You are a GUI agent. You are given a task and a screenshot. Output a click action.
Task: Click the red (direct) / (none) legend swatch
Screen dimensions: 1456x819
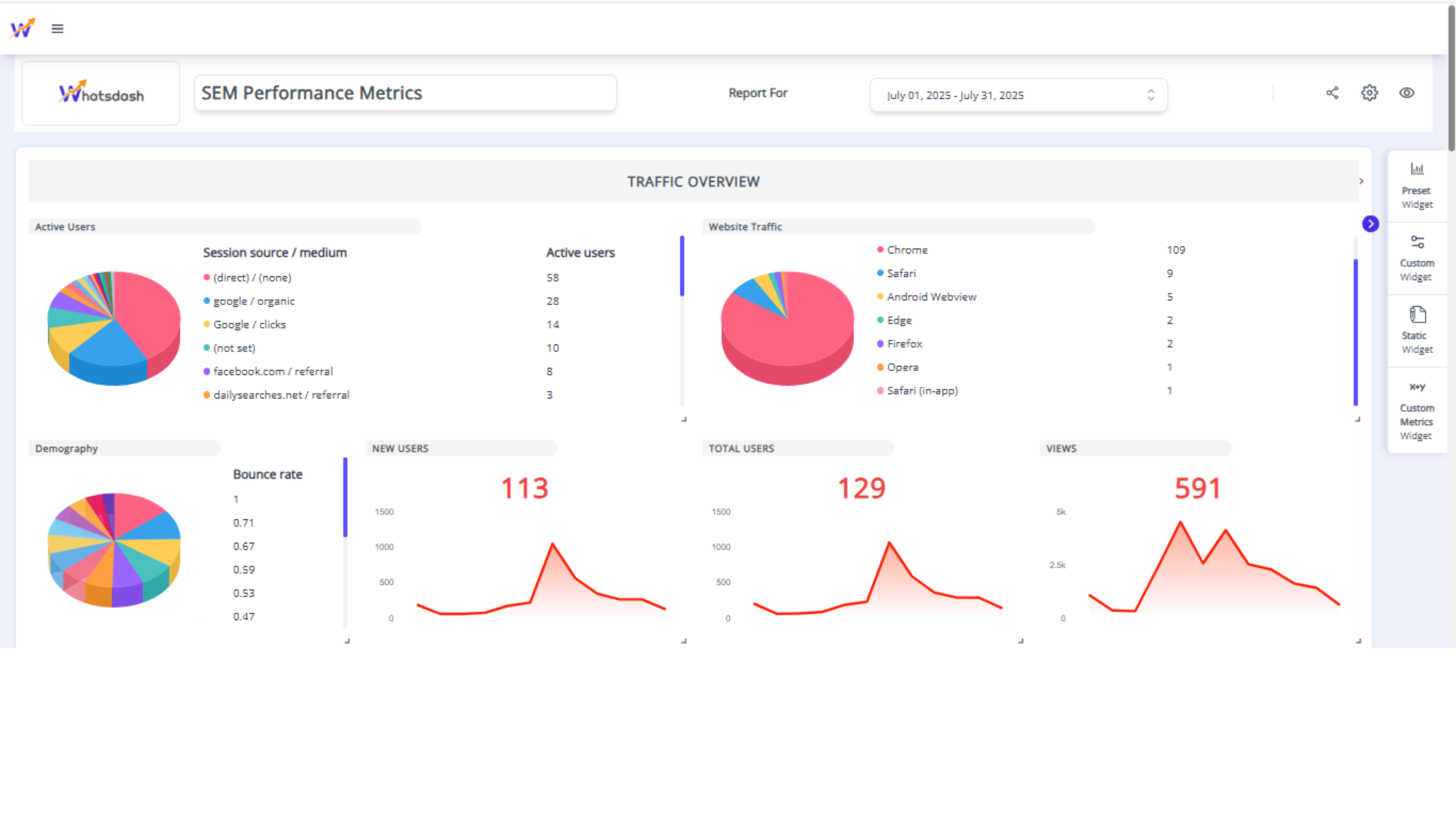pos(205,277)
